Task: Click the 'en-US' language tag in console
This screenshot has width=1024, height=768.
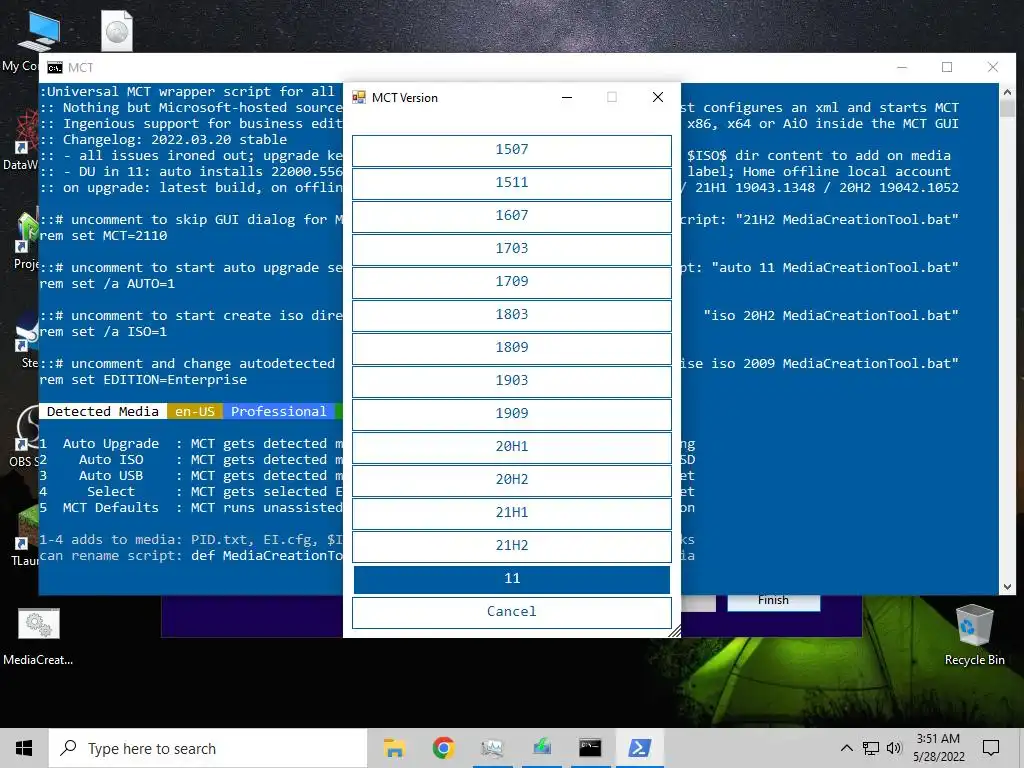Action: click(x=195, y=411)
